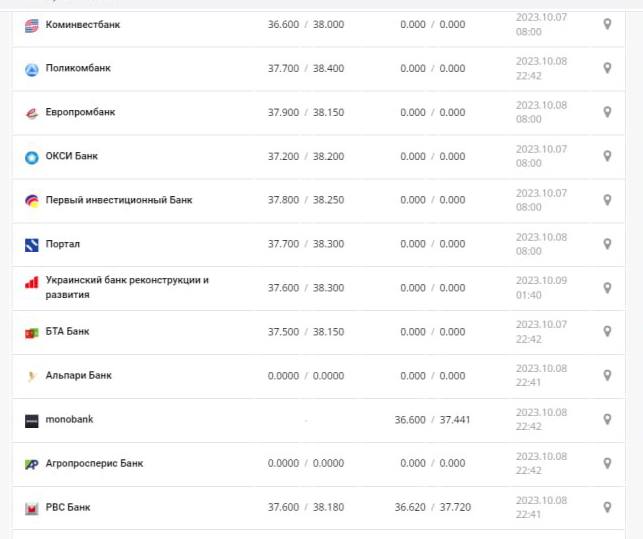This screenshot has height=539, width=643.
Task: Show Альпари Банк location pin
Action: (607, 375)
